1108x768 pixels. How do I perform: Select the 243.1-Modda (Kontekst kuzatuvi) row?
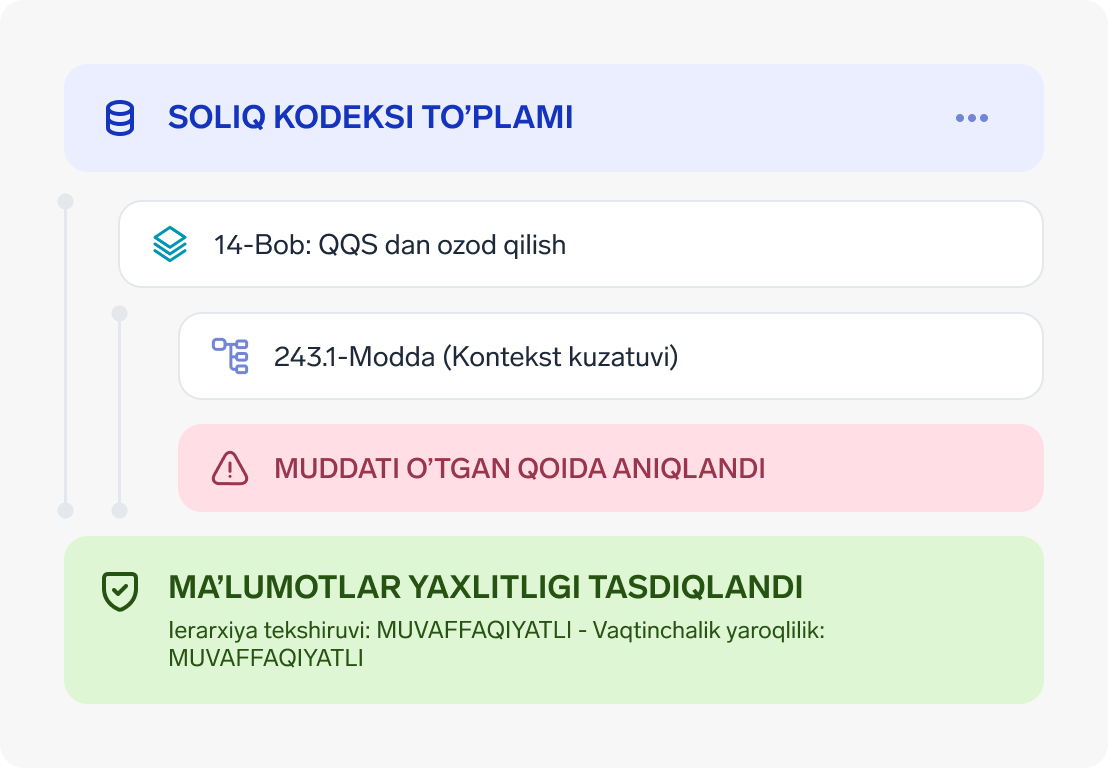point(610,356)
